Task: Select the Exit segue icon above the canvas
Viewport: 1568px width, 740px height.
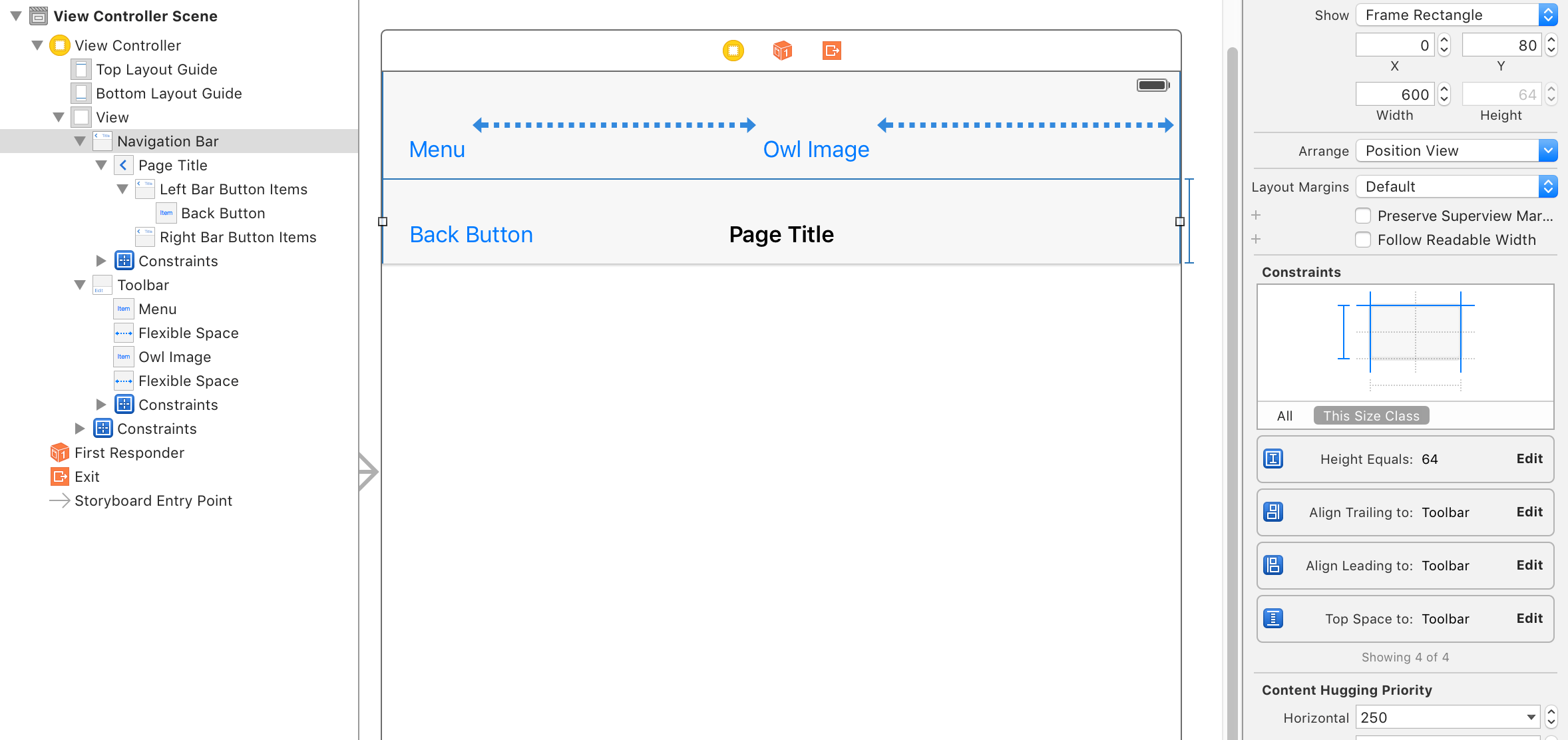Action: click(x=831, y=51)
